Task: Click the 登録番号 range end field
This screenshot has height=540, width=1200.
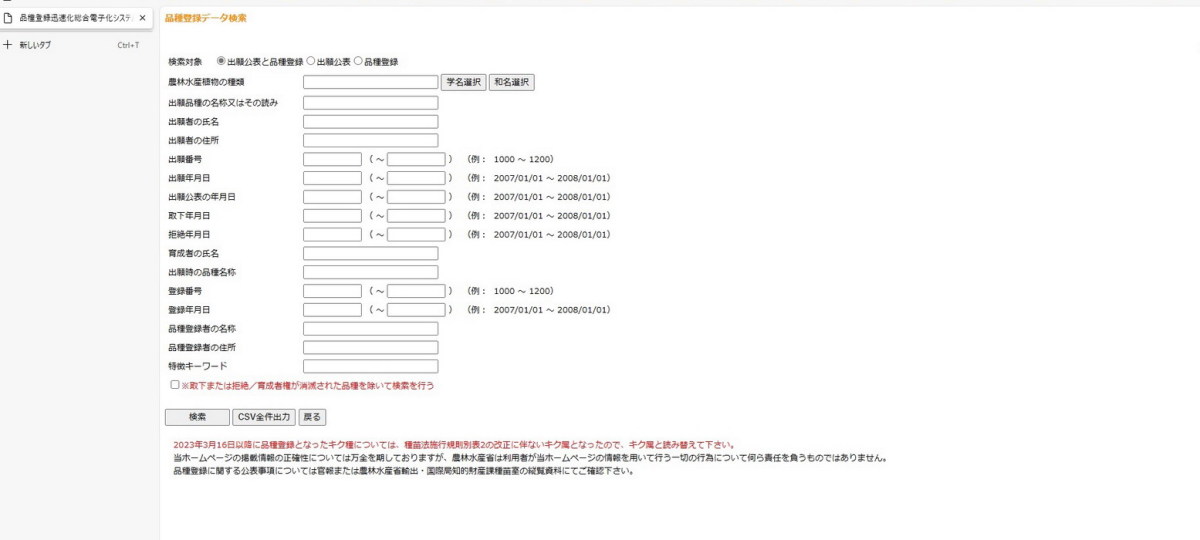Action: pyautogui.click(x=416, y=291)
